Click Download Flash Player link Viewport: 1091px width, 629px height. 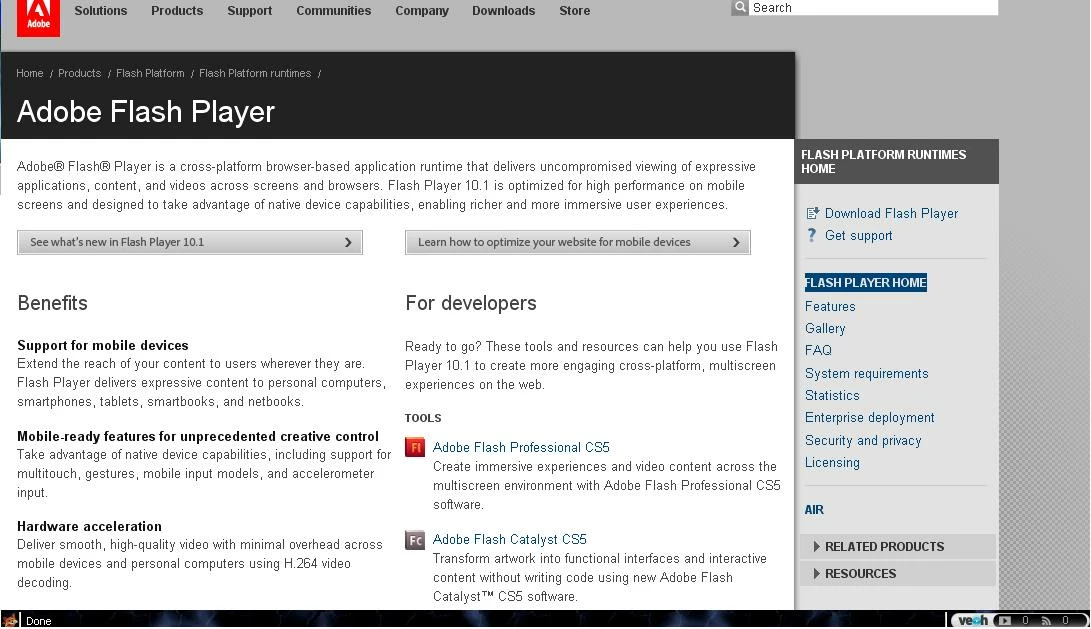click(x=891, y=214)
